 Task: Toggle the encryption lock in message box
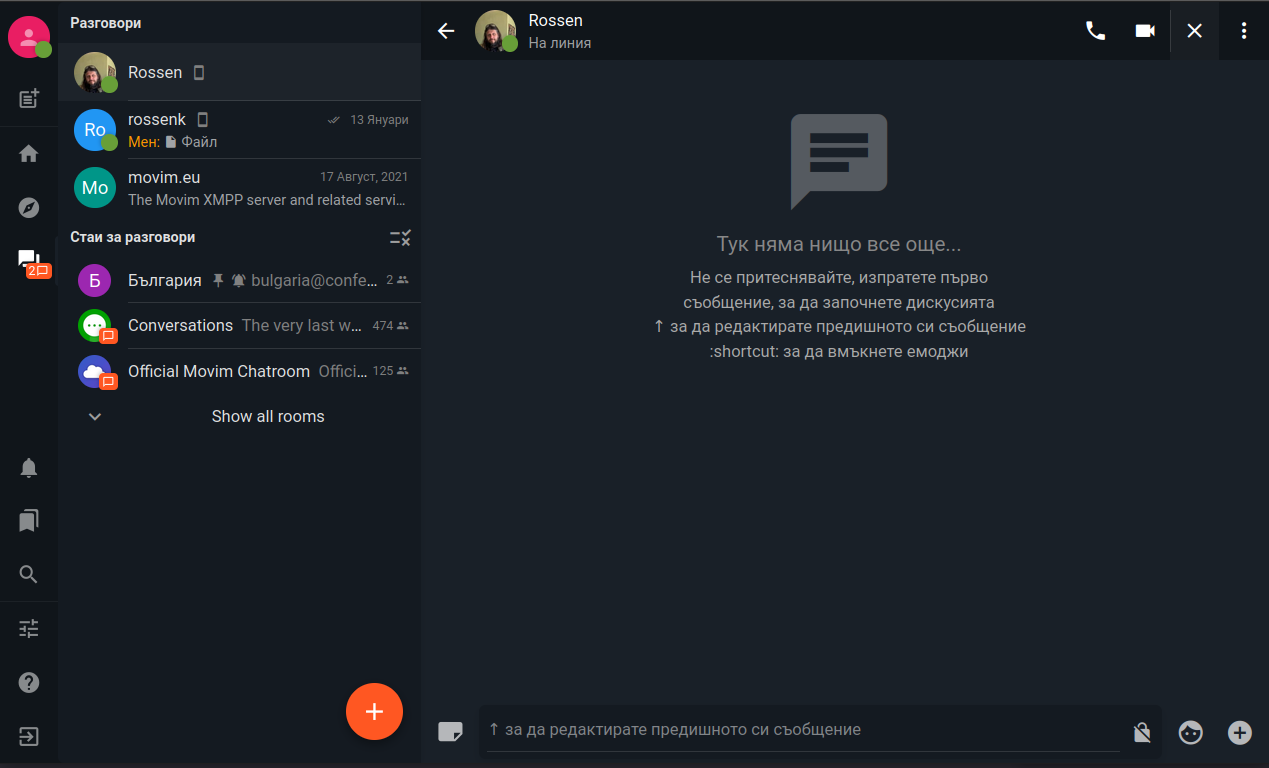1141,733
